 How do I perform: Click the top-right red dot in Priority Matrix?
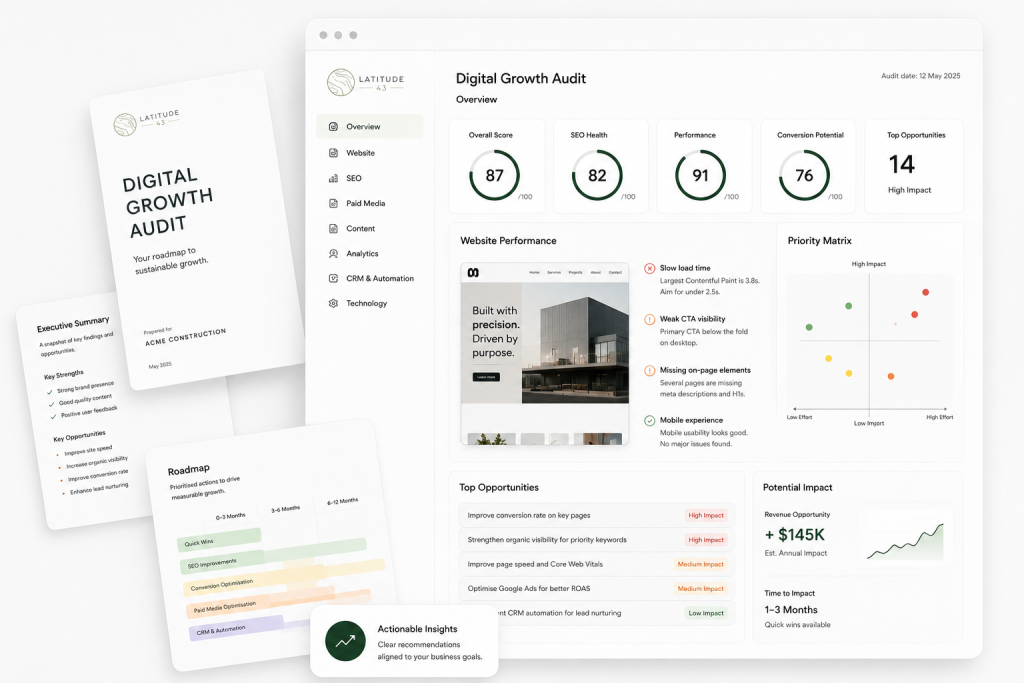pos(925,293)
